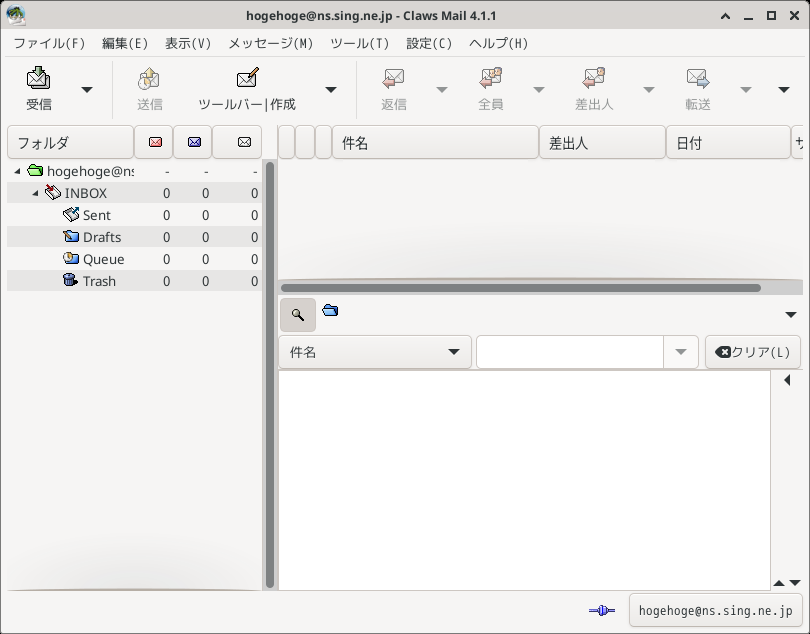This screenshot has height=634, width=810.
Task: Open the 転送 forward options arrow
Action: 745,90
